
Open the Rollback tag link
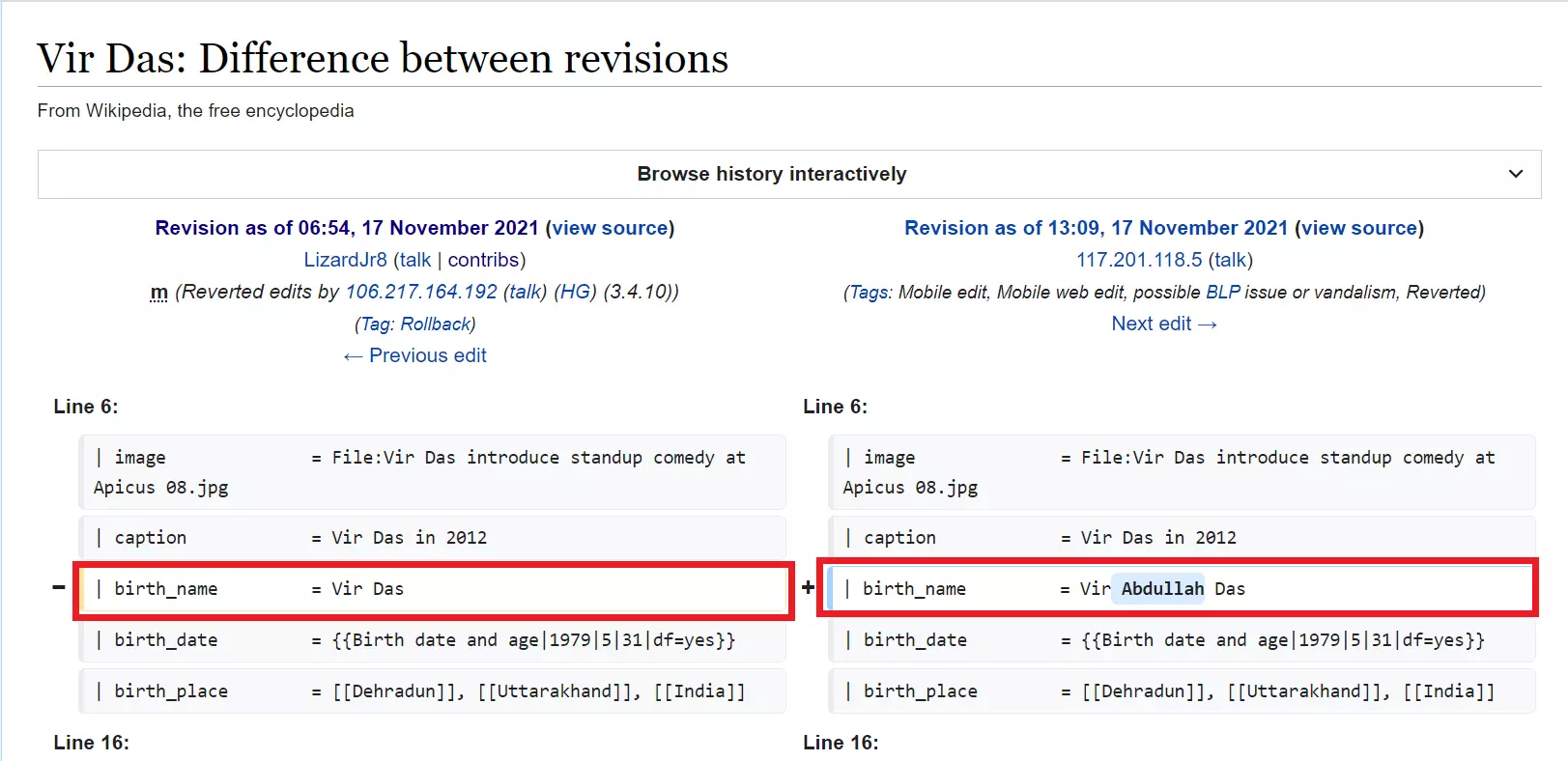click(435, 324)
